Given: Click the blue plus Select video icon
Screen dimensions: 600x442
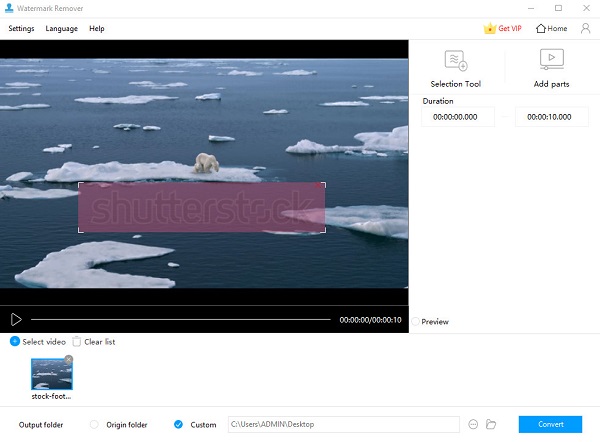Looking at the screenshot, I should click(15, 341).
